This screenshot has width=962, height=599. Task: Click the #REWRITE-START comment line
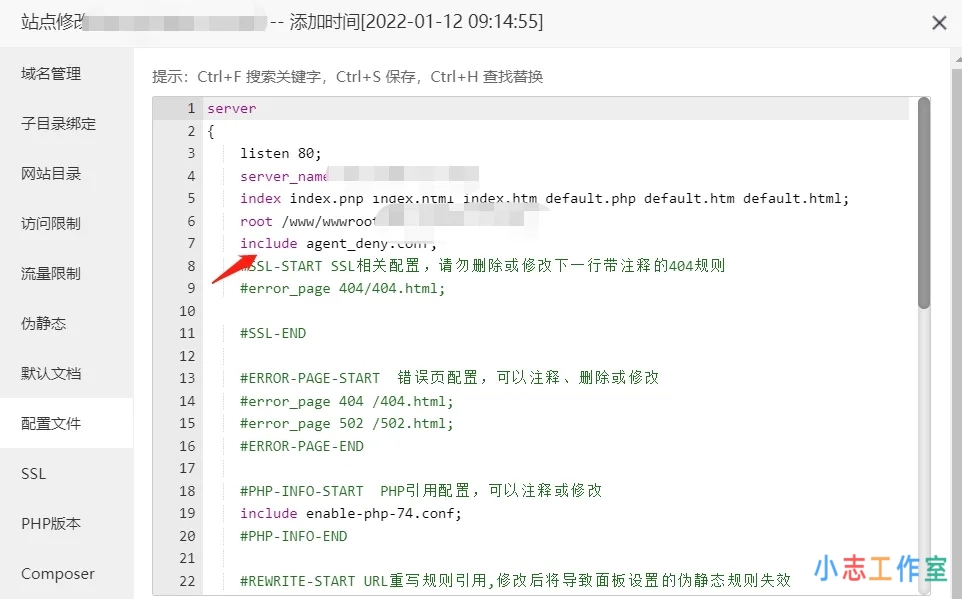[515, 581]
